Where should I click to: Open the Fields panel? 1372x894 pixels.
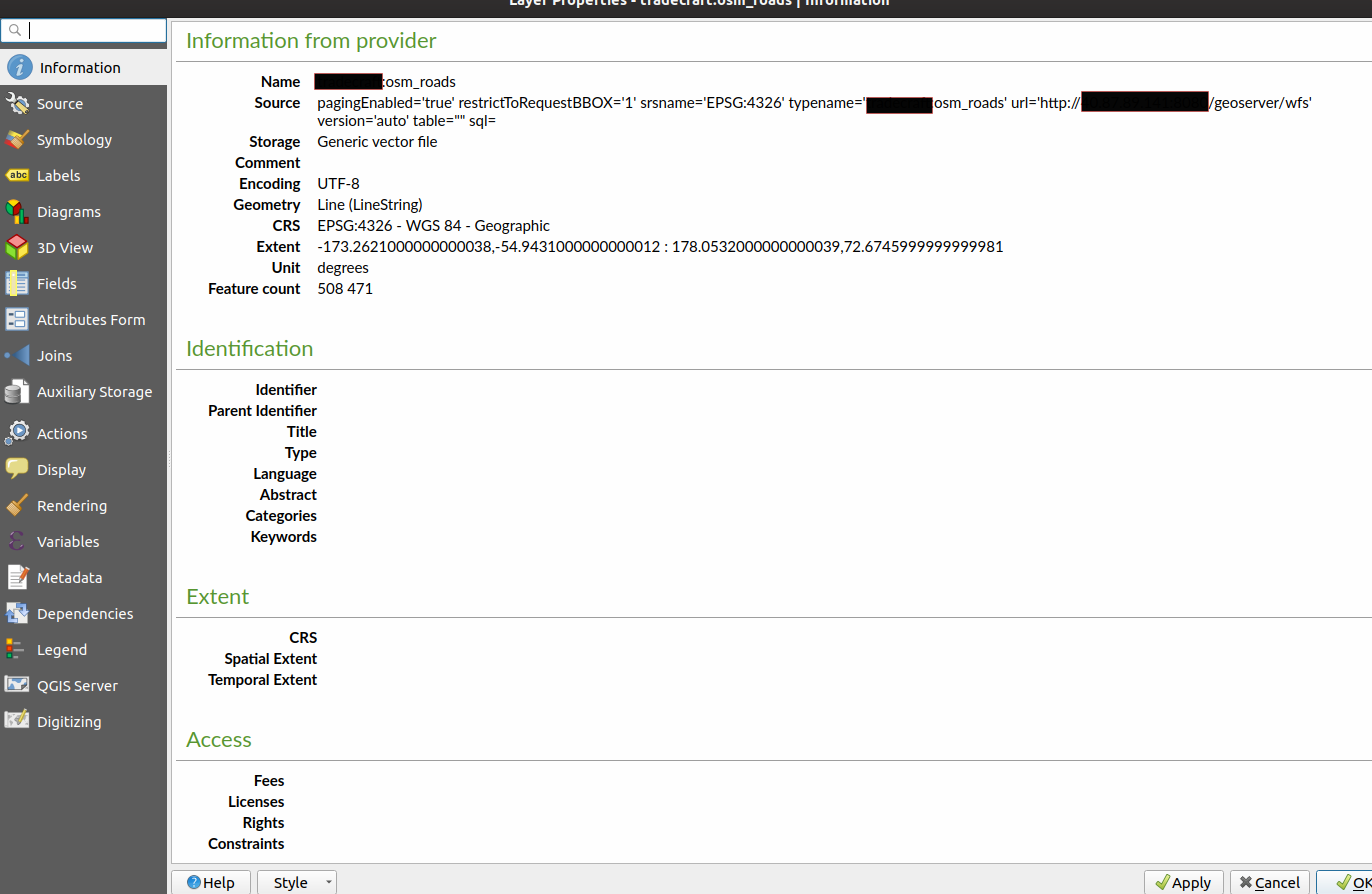(x=57, y=283)
